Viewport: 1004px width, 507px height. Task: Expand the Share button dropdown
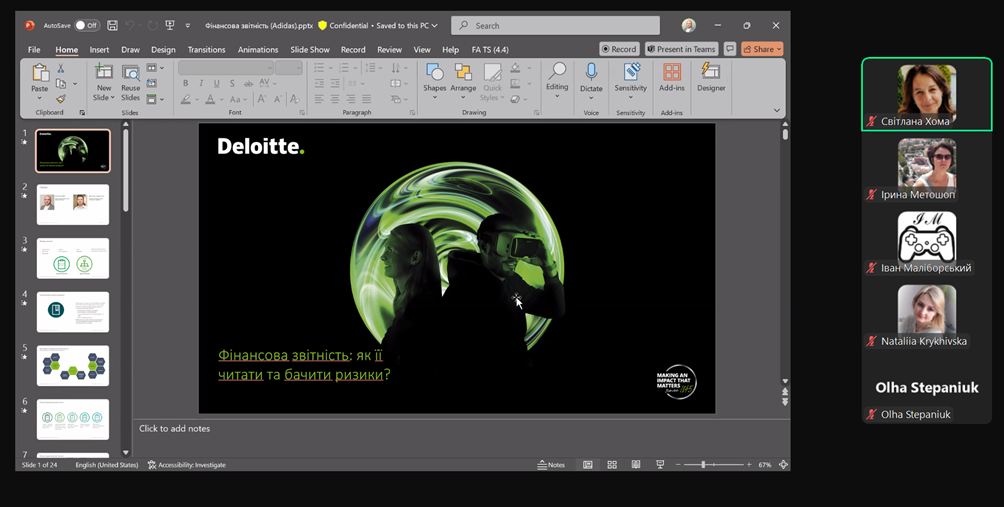pos(779,49)
